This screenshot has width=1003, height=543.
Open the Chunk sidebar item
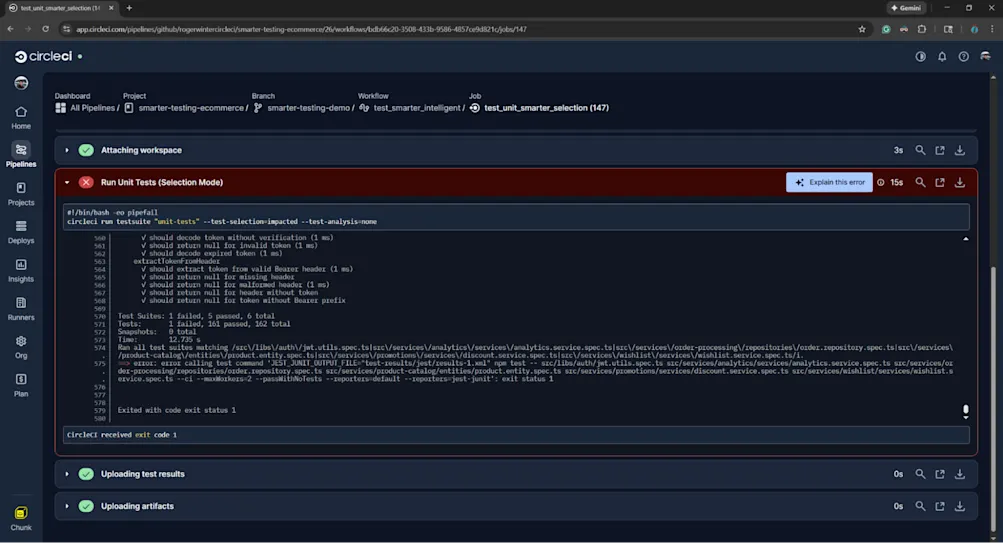point(20,519)
